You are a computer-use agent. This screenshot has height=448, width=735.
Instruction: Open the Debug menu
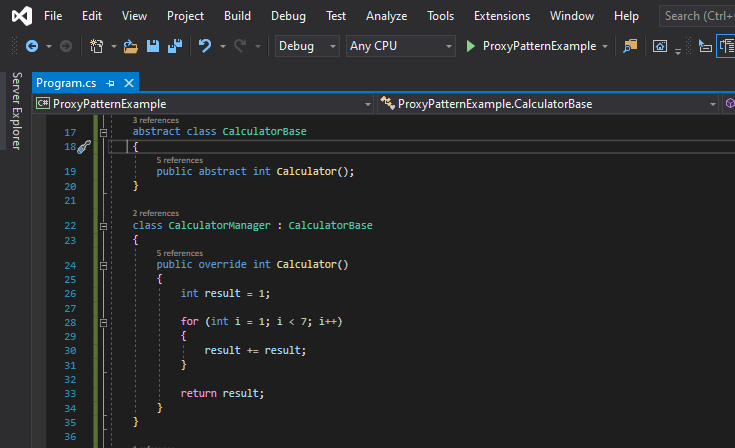288,16
